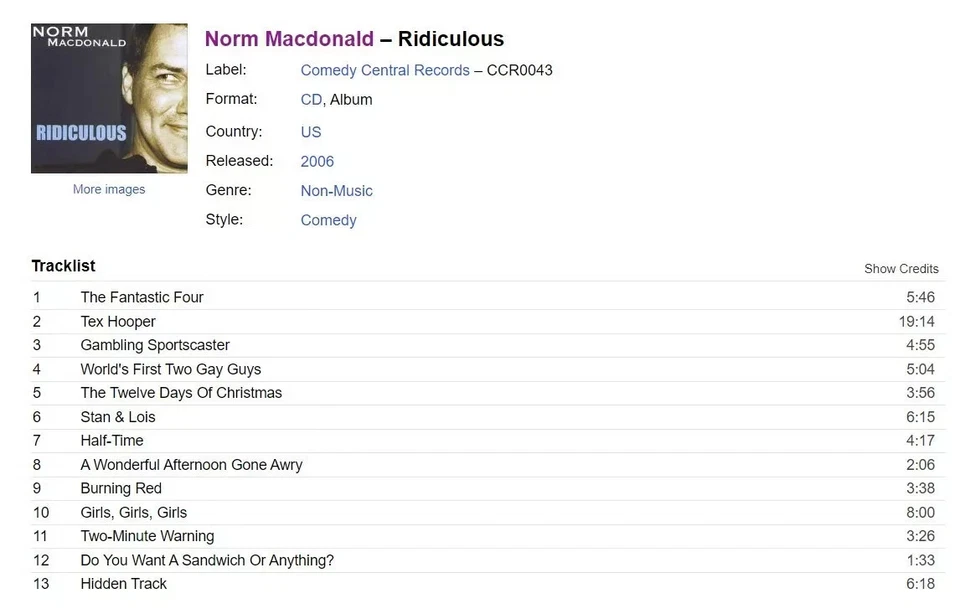Image resolution: width=960 pixels, height=614 pixels.
Task: Select the track Burning Red
Action: (121, 488)
